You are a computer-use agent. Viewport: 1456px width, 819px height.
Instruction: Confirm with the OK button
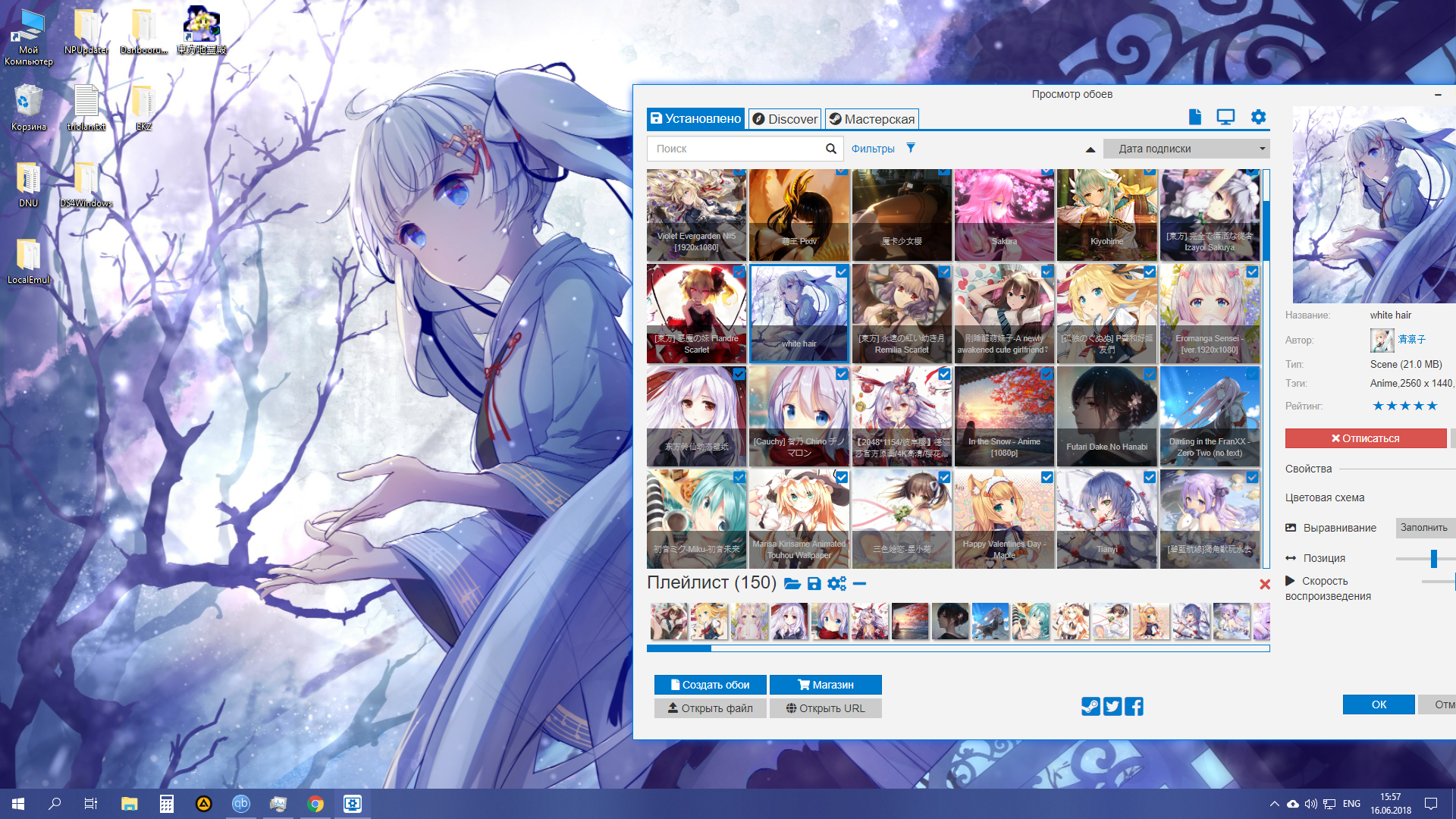coord(1378,704)
